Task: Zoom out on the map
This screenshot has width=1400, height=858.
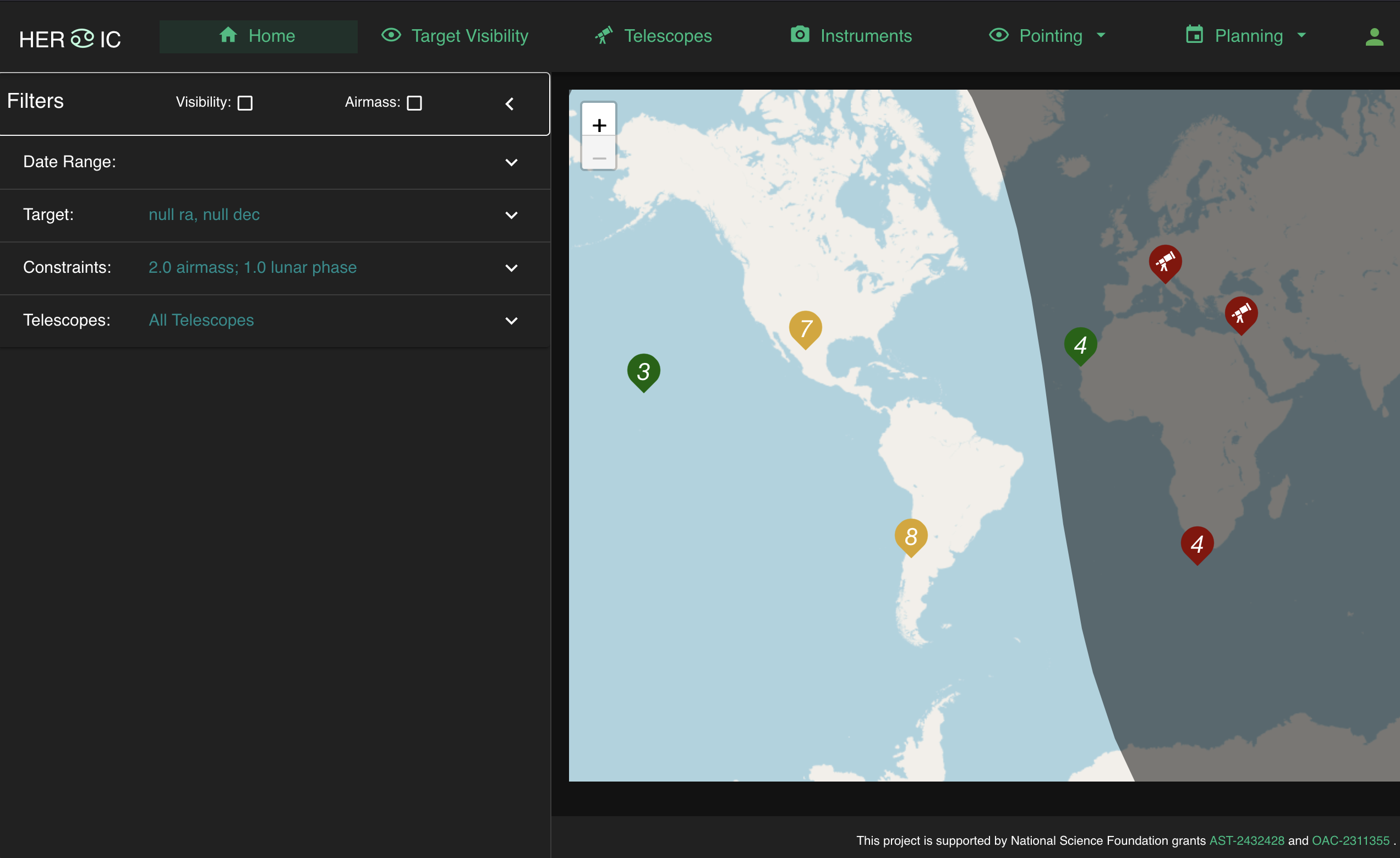Action: (x=599, y=153)
